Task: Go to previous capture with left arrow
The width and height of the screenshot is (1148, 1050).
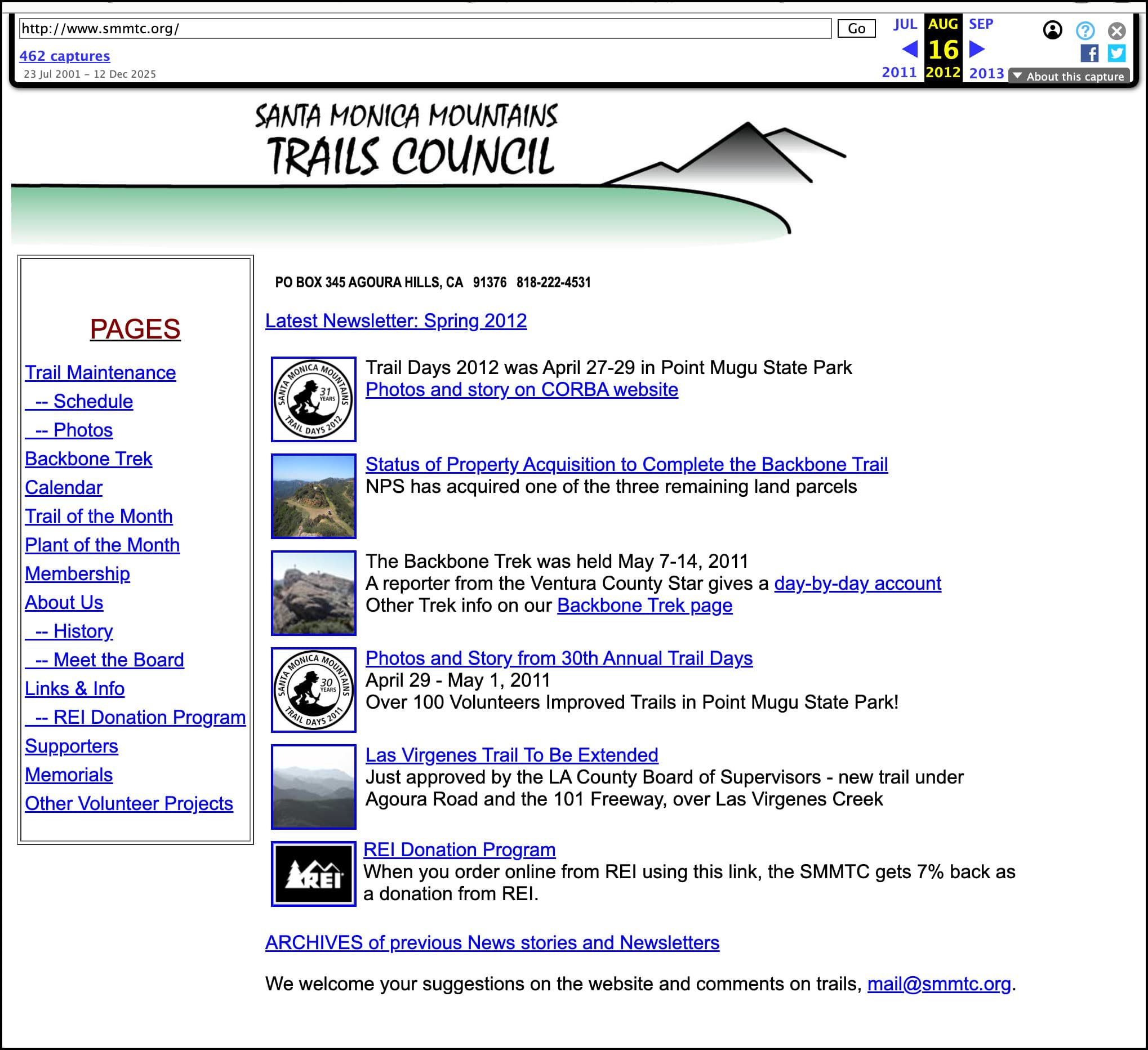Action: [x=909, y=50]
